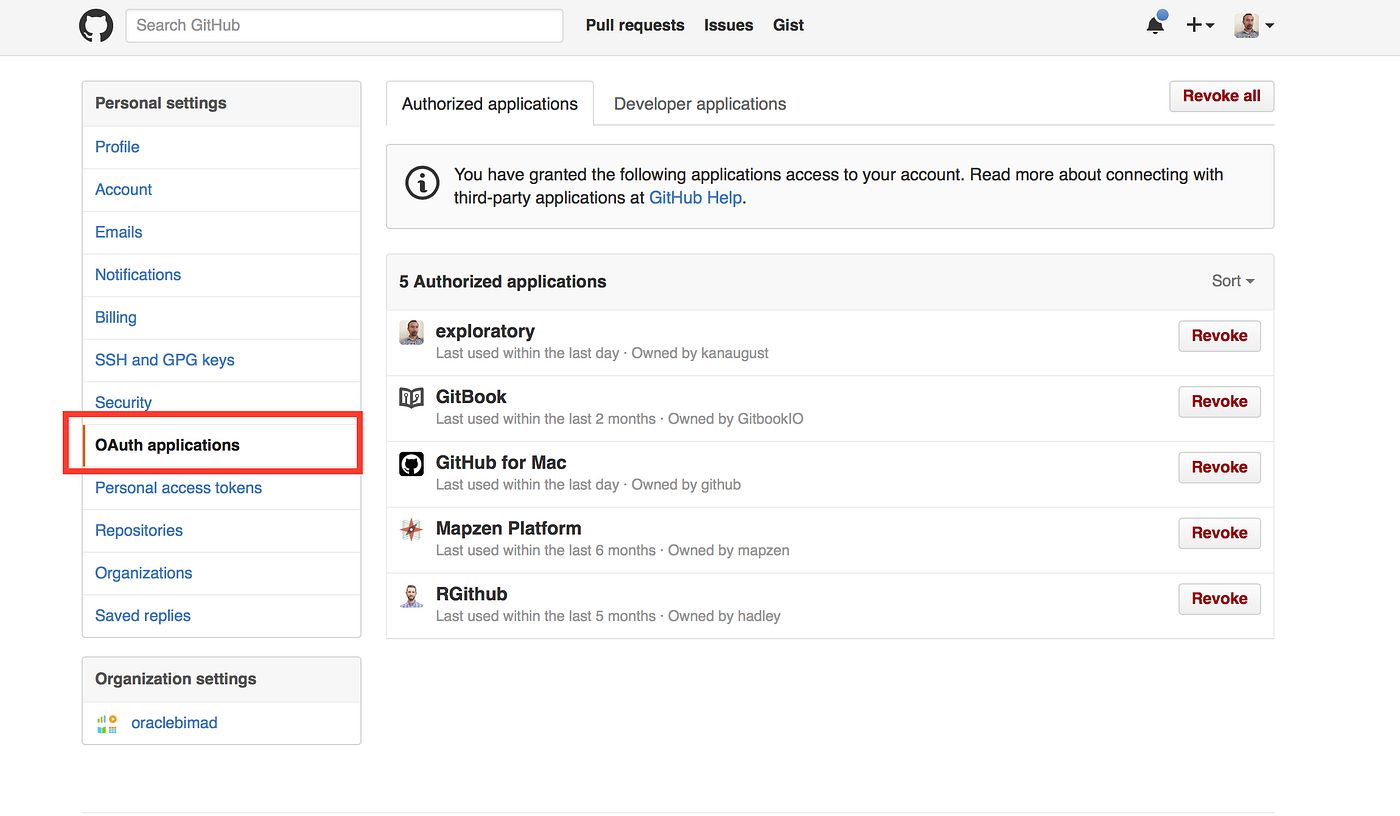
Task: Click the GitBook book icon
Action: [x=411, y=398]
